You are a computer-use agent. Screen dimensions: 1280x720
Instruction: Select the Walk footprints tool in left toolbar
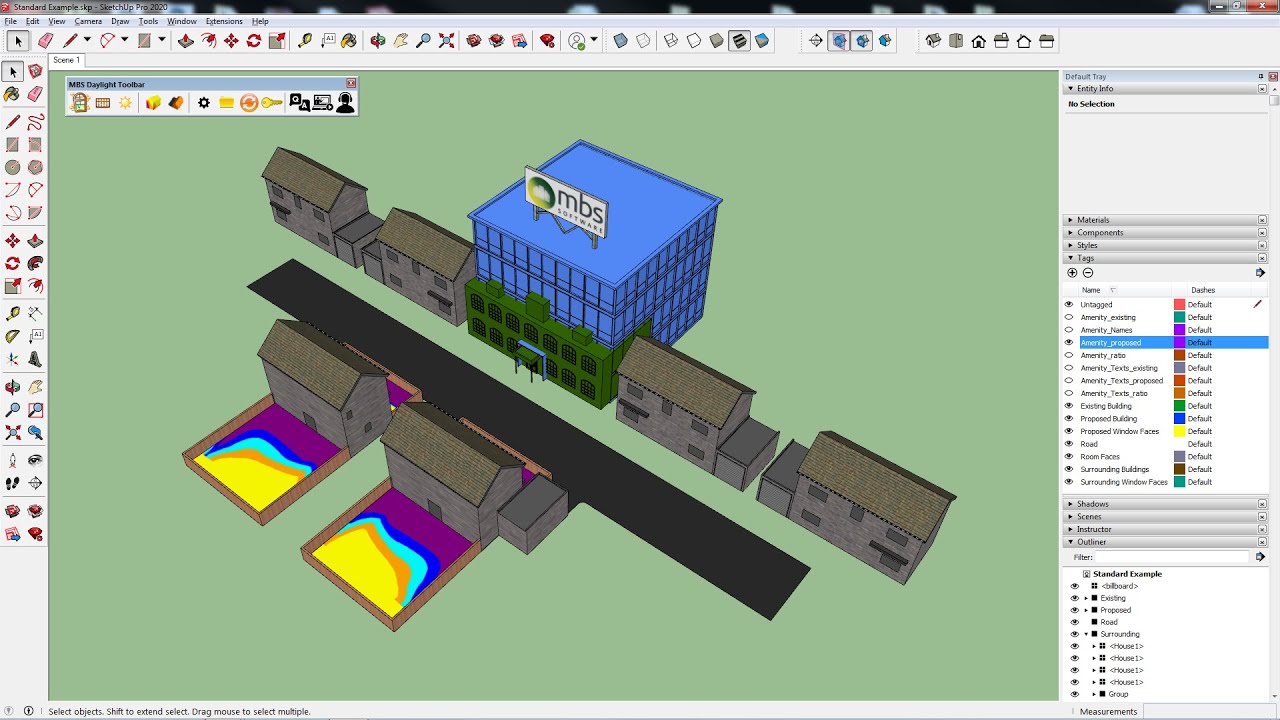click(x=13, y=483)
